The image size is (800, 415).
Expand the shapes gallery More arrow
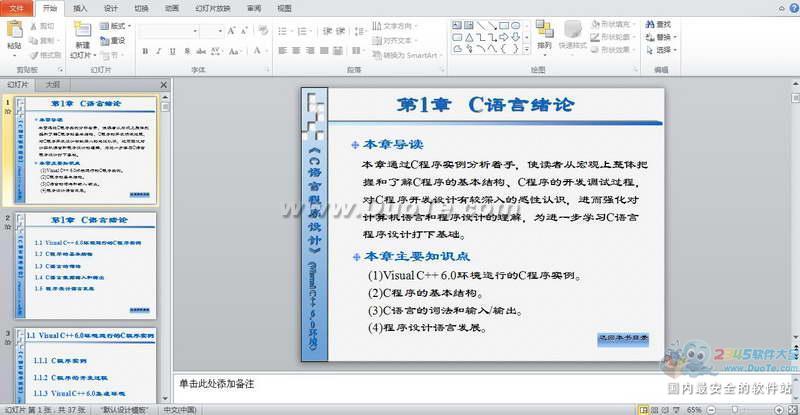pos(527,49)
